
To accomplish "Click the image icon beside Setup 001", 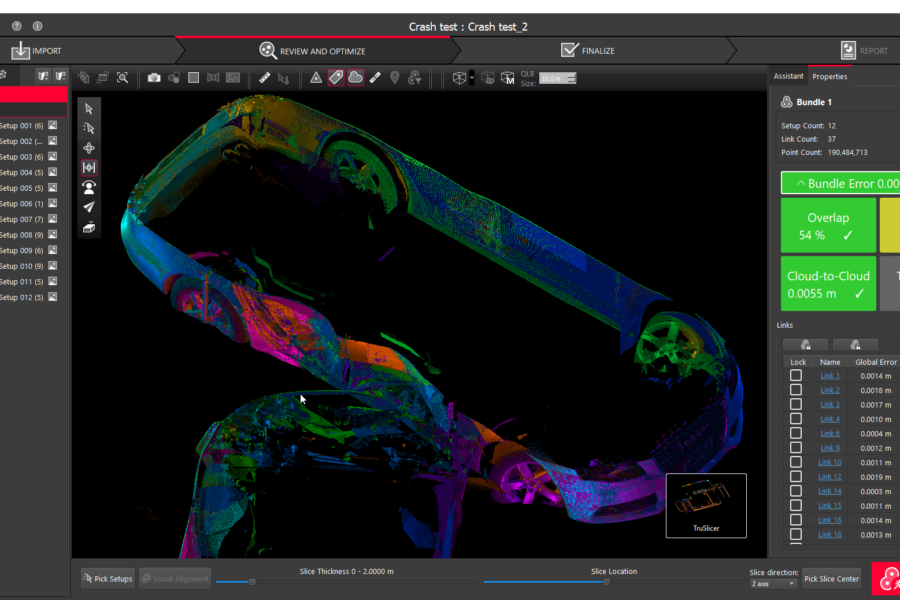I will [x=53, y=125].
